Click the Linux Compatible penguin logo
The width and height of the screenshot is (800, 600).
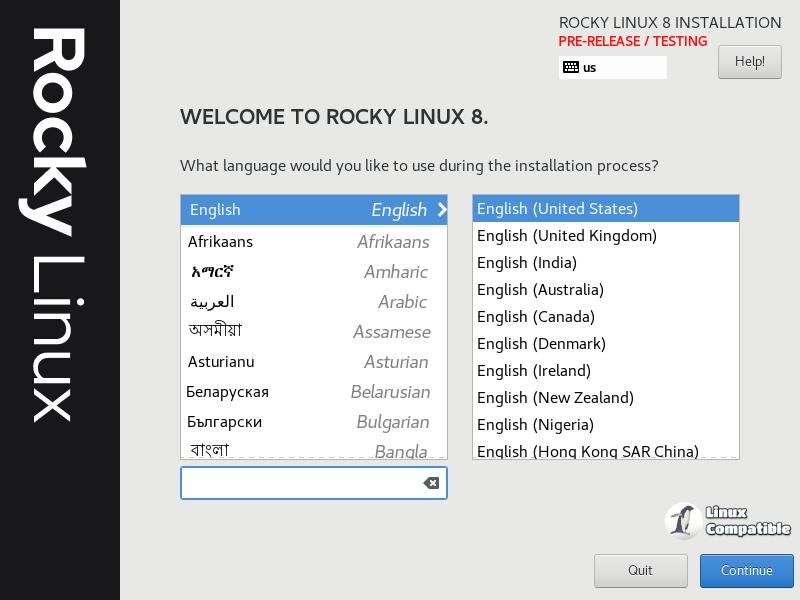coord(683,521)
